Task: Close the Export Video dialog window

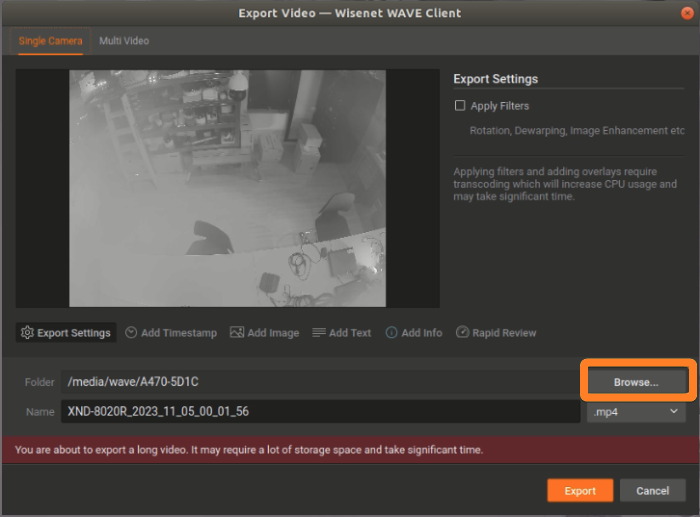Action: coord(687,13)
